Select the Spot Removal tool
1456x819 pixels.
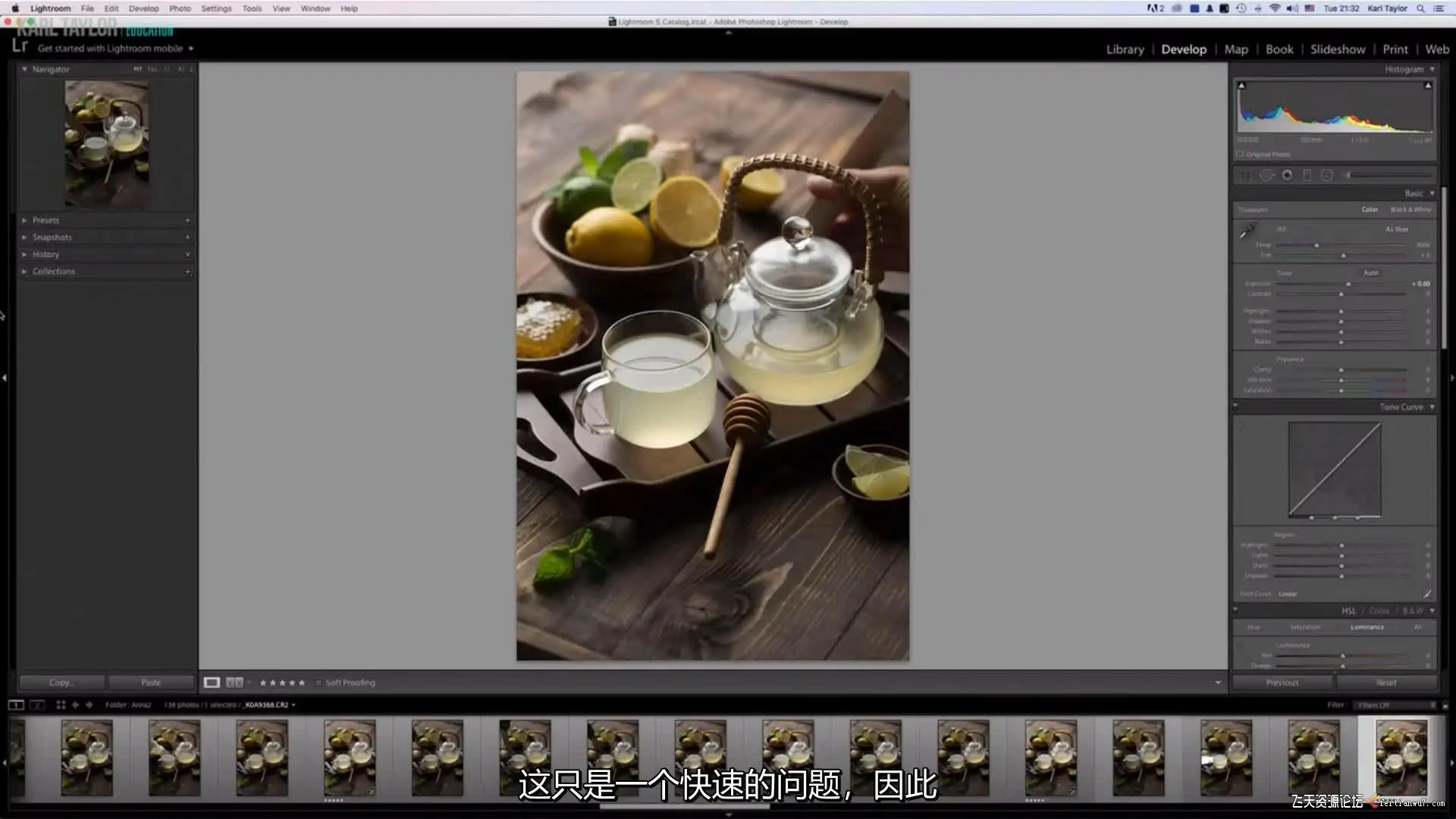[x=1266, y=175]
